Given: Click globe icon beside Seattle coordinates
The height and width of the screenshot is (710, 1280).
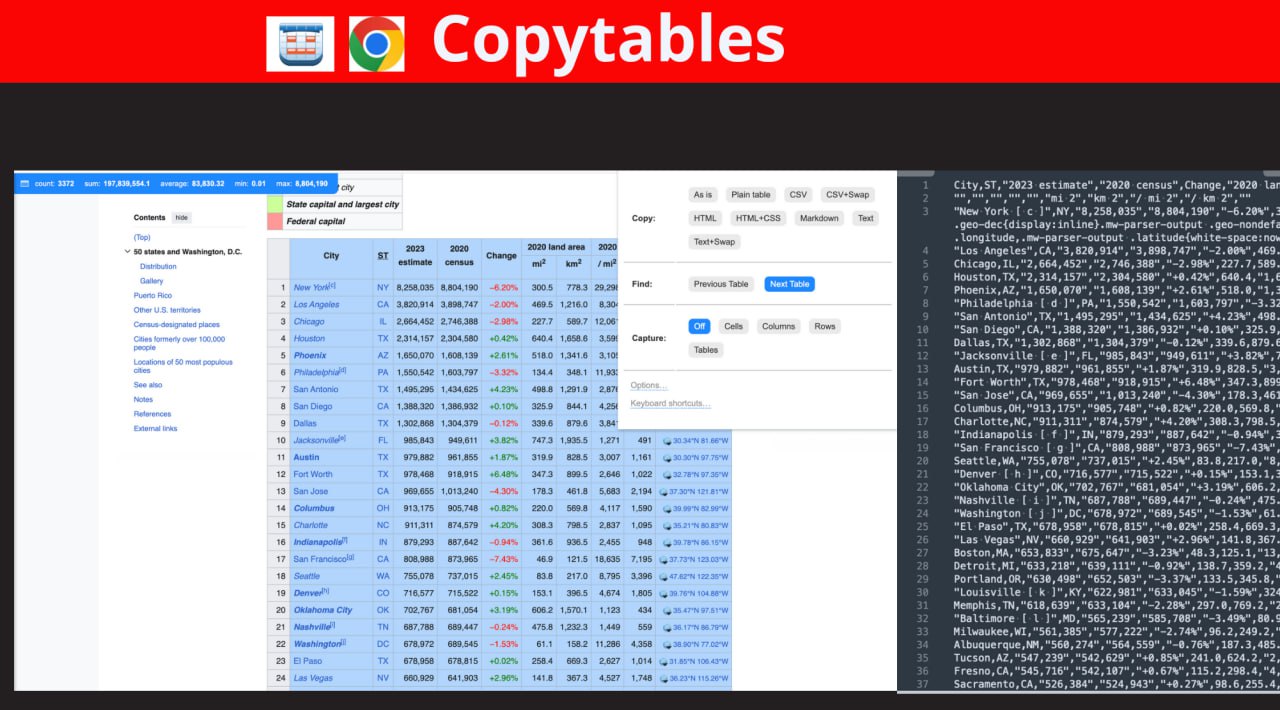Looking at the screenshot, I should click(x=666, y=576).
